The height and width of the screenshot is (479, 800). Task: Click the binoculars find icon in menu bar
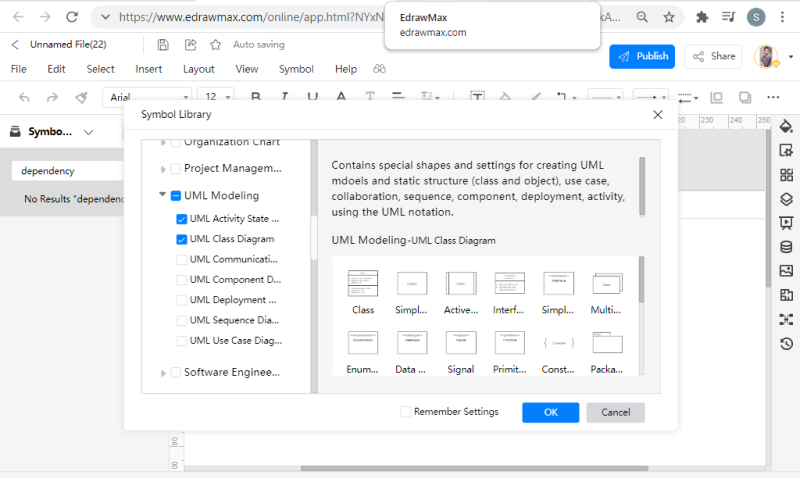(379, 69)
